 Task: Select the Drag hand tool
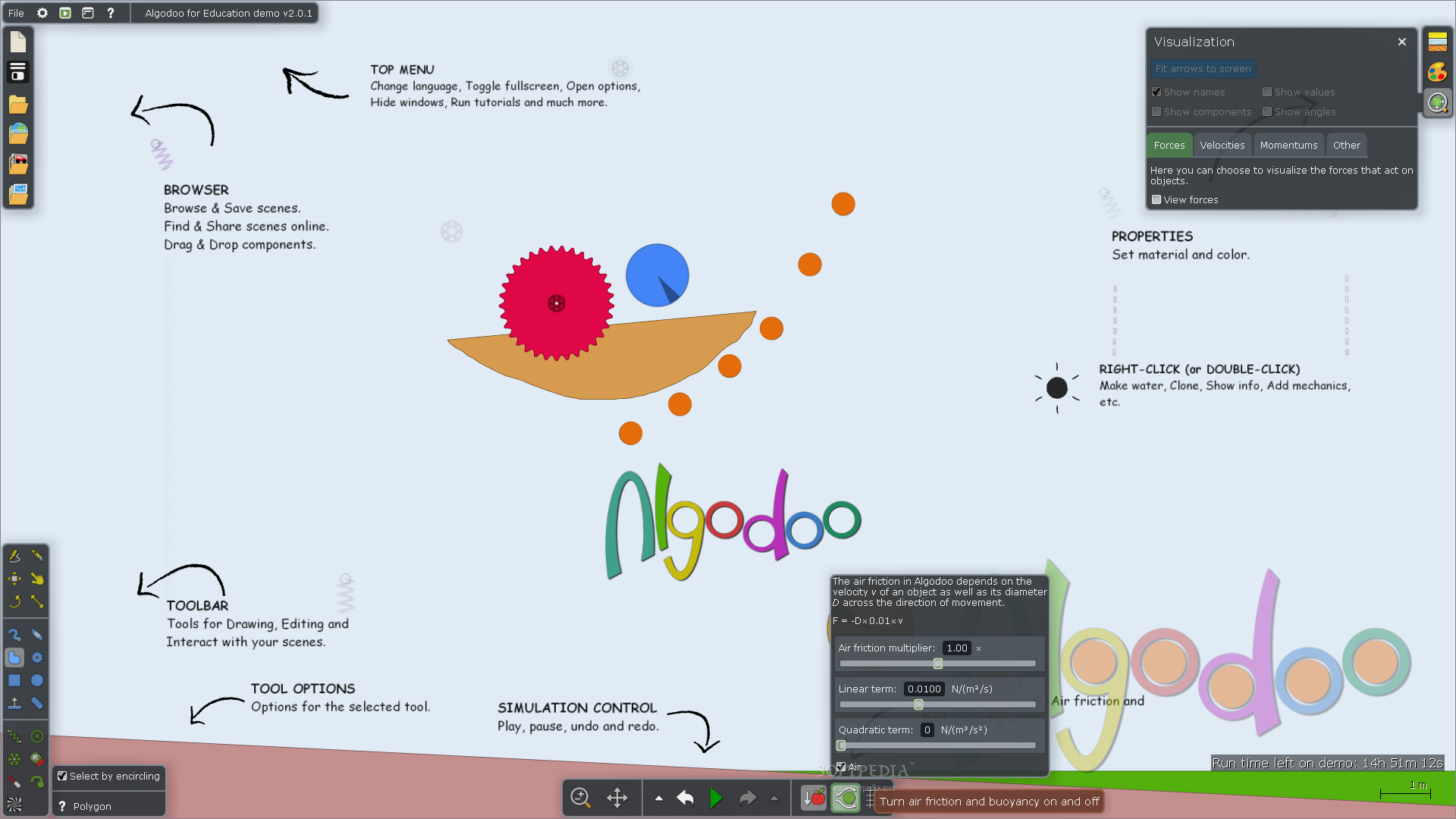[37, 579]
